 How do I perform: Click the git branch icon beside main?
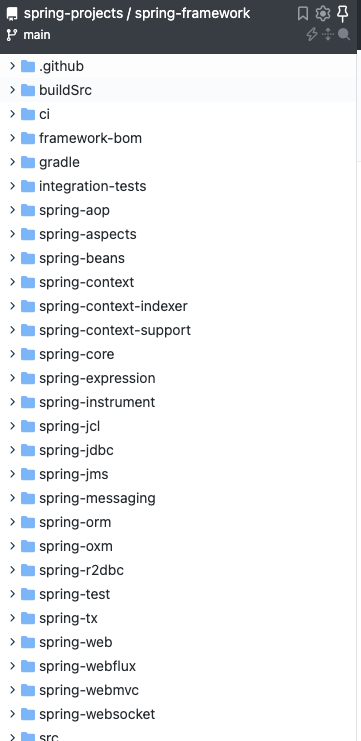coord(12,35)
